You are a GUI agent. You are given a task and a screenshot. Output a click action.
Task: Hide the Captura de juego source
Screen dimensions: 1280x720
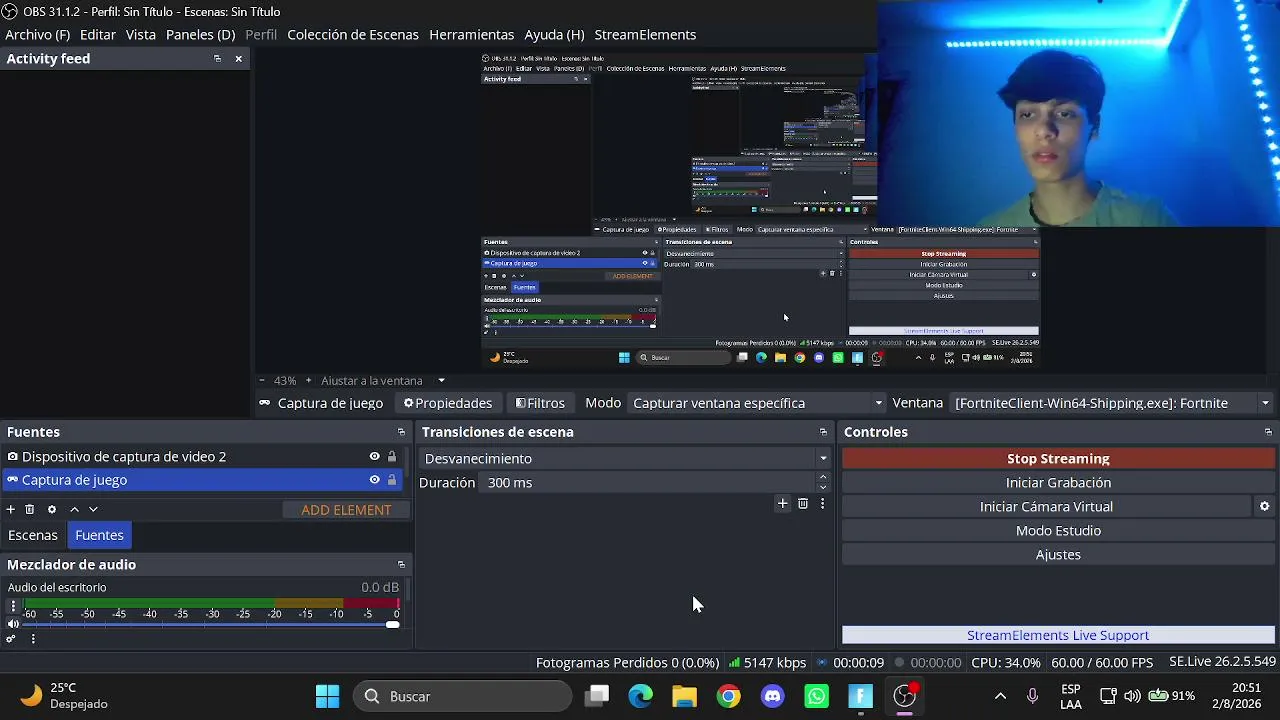point(375,480)
